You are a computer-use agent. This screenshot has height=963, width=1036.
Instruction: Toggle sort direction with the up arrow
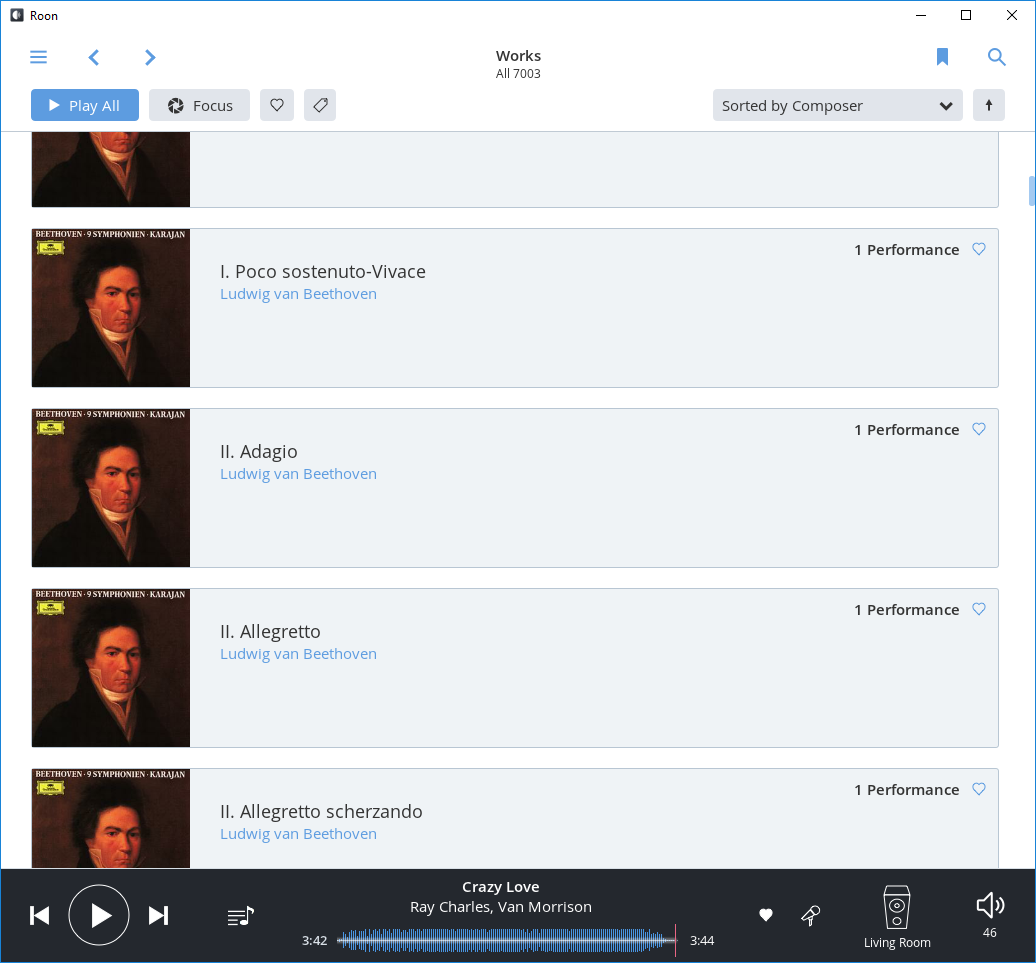click(x=988, y=105)
